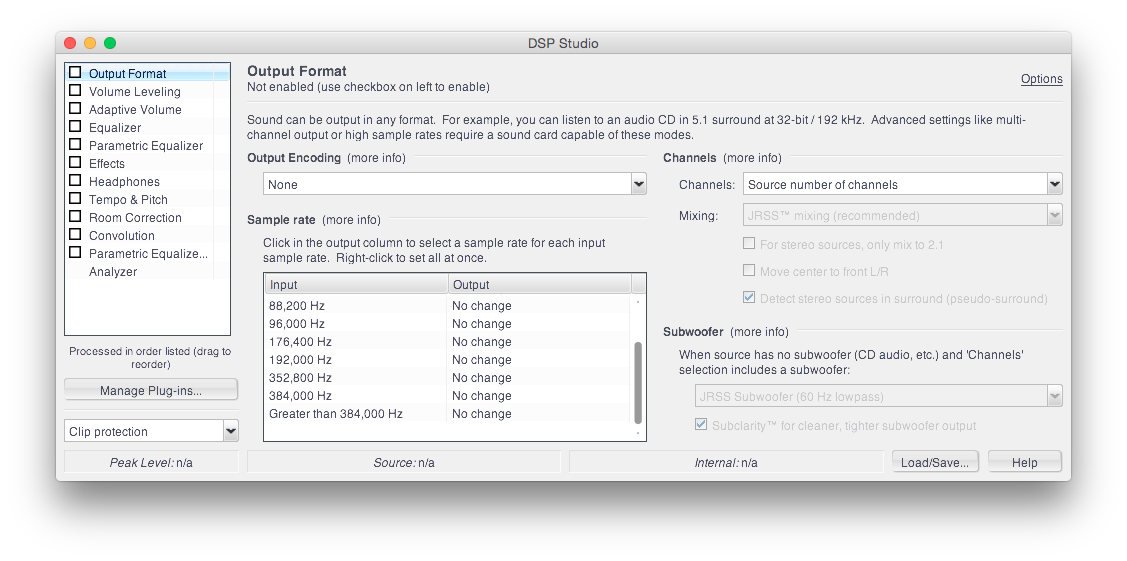This screenshot has height=561, width=1127.
Task: Toggle the Equalizer checkbox
Action: point(75,126)
